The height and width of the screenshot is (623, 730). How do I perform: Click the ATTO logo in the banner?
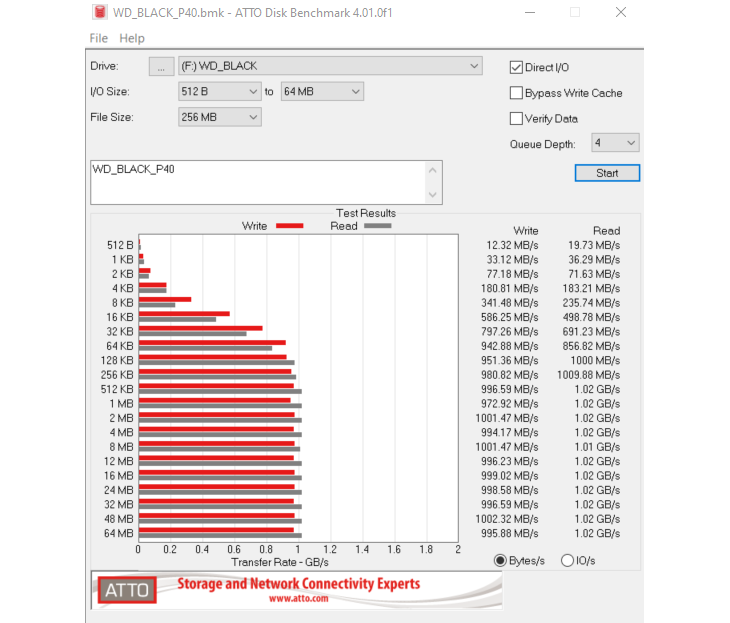(x=127, y=590)
